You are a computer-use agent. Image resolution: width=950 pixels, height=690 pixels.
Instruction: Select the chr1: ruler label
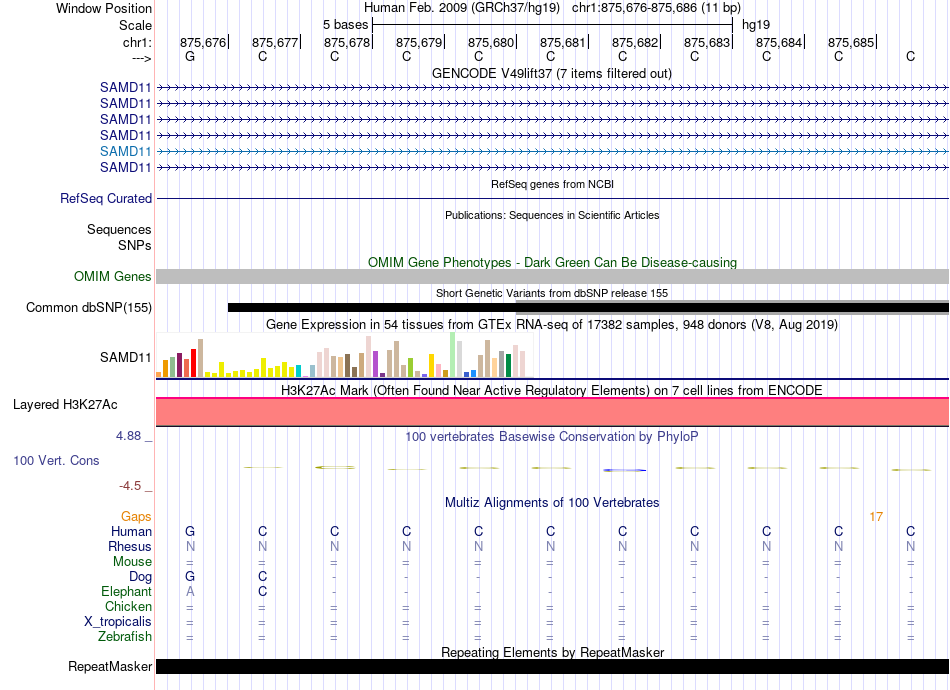(137, 42)
